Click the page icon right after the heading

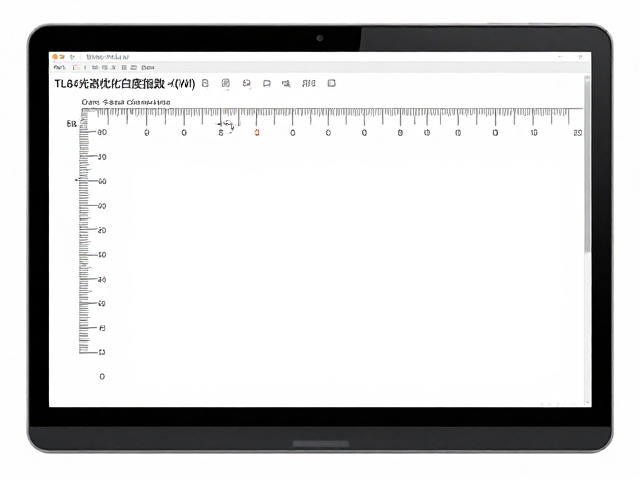click(x=205, y=83)
